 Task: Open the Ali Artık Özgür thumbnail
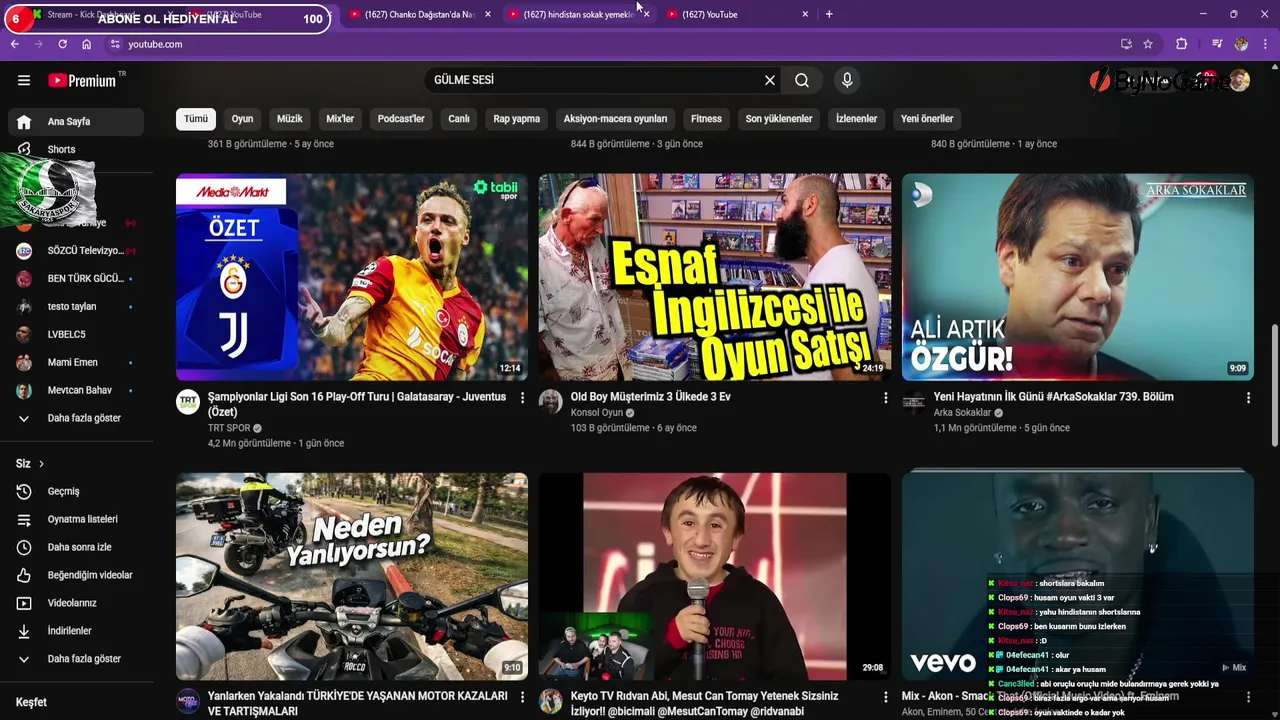(1078, 277)
